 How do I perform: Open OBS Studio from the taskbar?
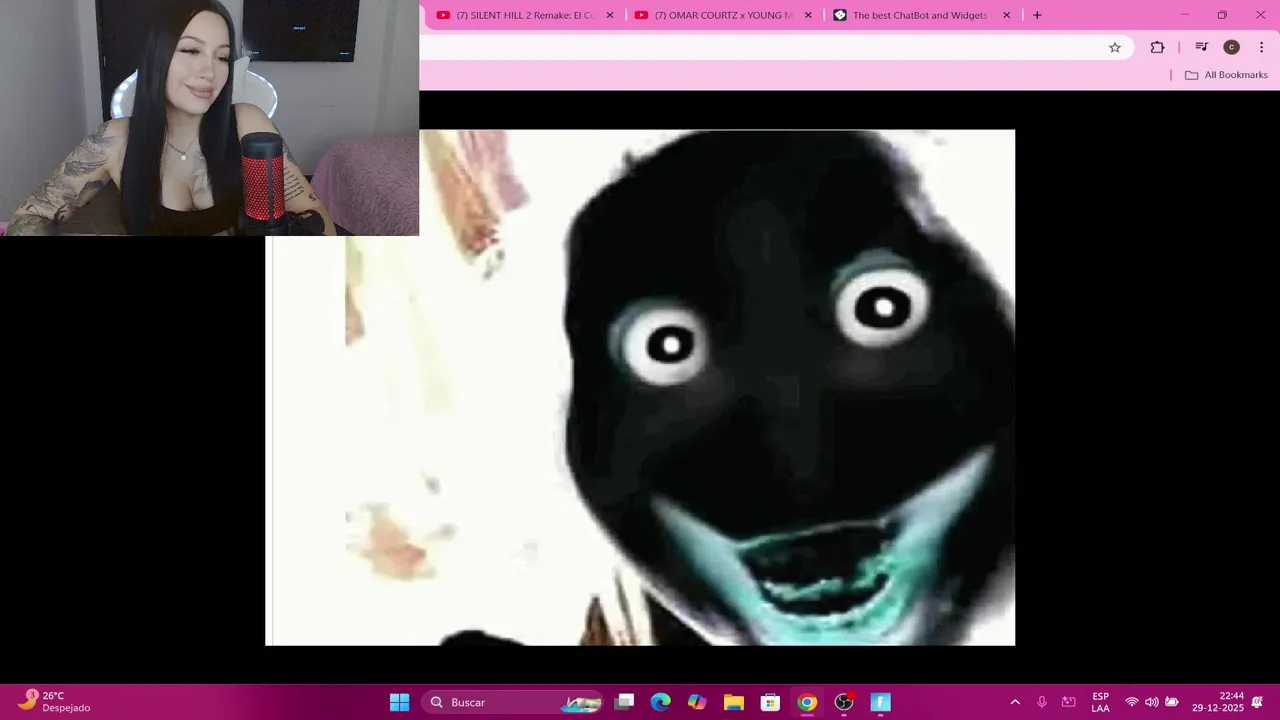click(844, 702)
